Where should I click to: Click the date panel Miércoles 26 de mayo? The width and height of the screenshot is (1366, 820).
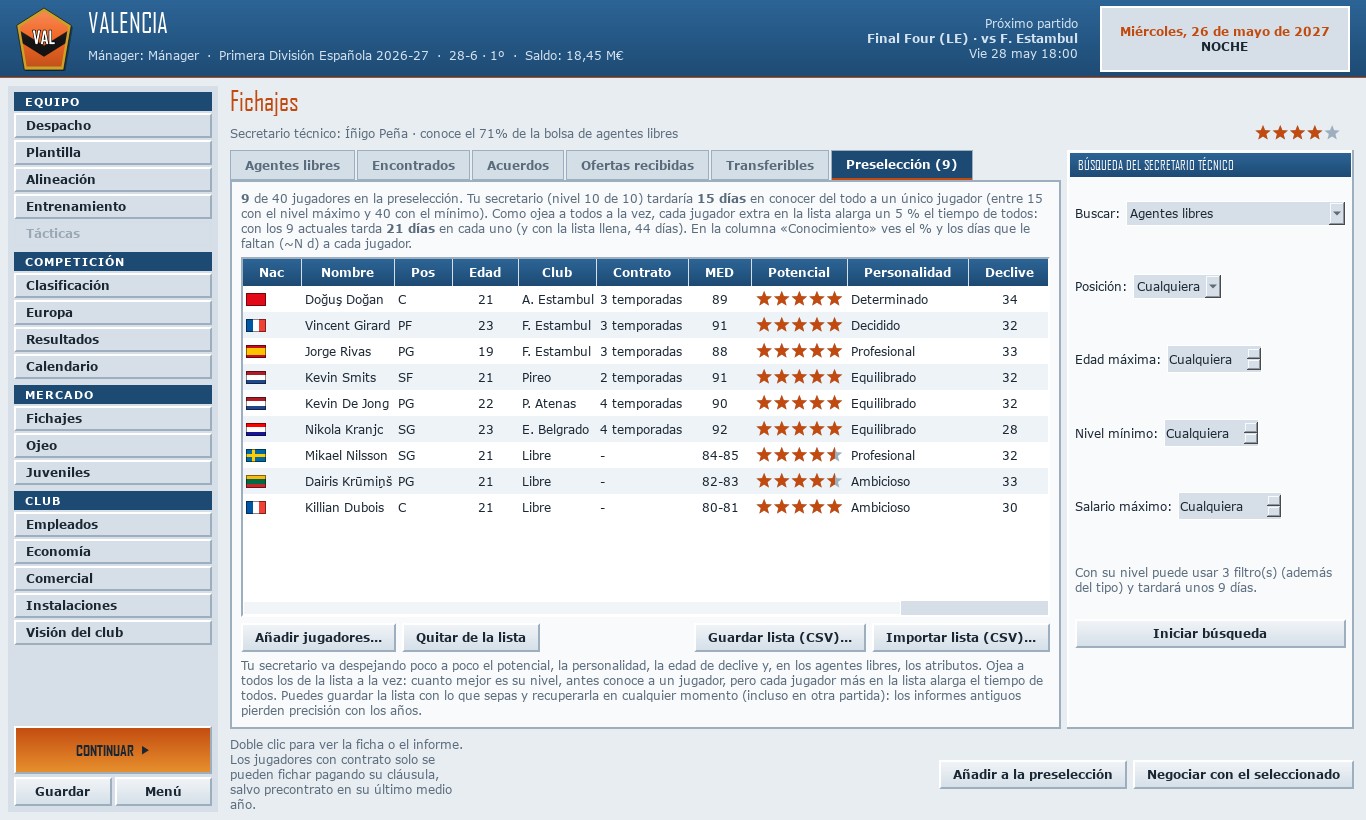(x=1225, y=39)
